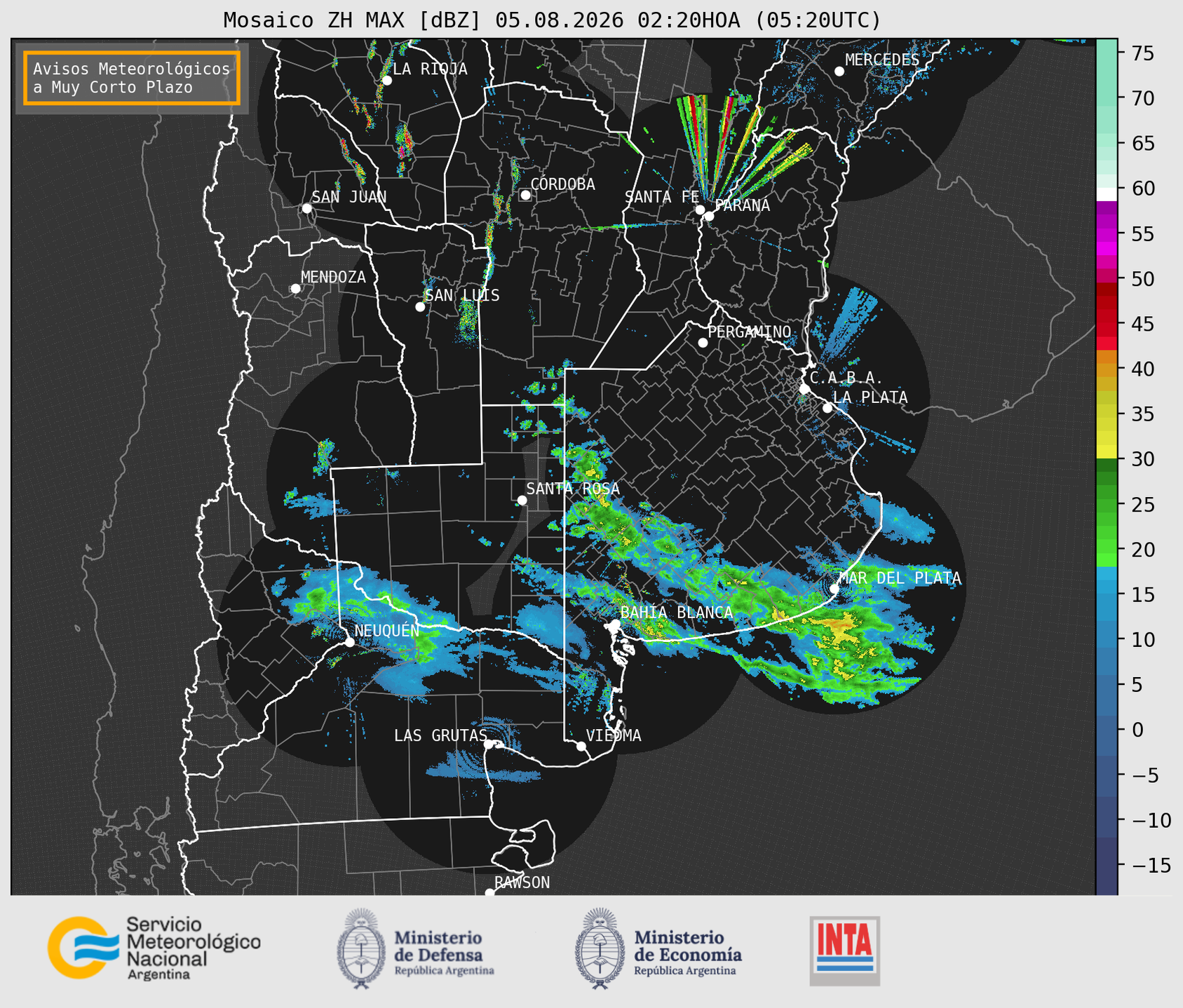This screenshot has height=1008, width=1183.
Task: Click the 30 dBZ yellow color band
Action: pos(1107,453)
